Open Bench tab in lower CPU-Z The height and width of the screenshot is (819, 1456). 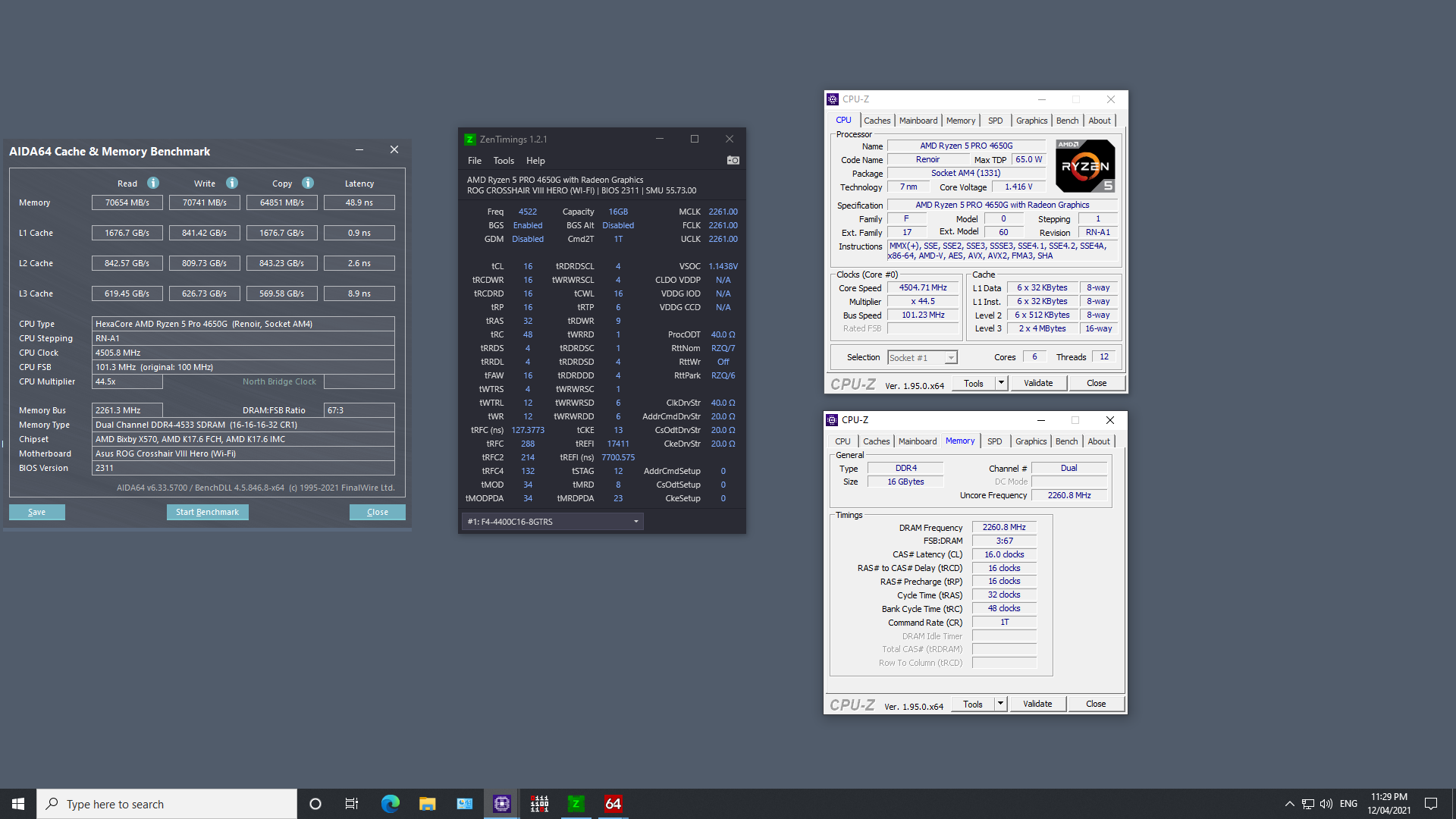(1066, 441)
